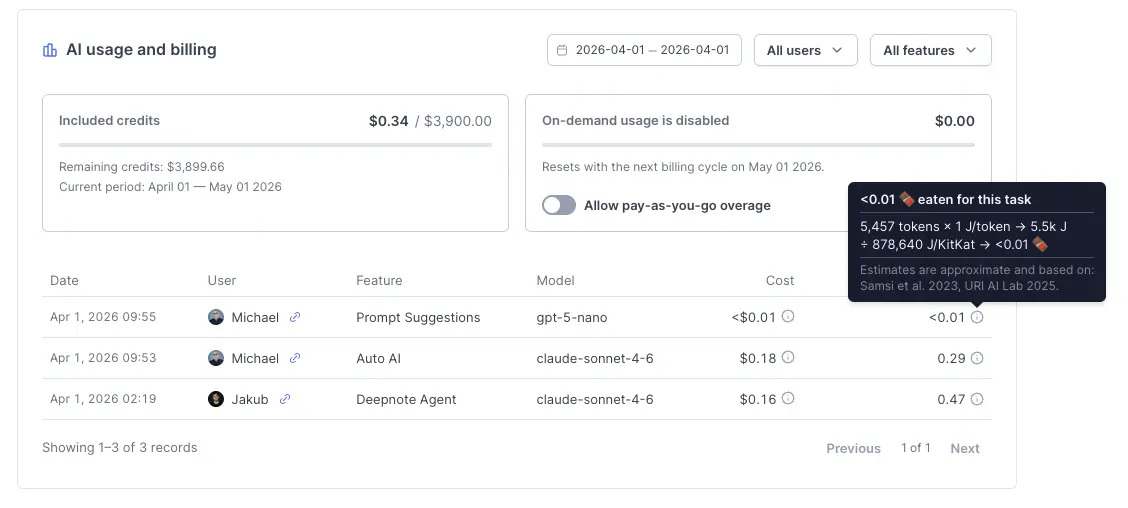Viewport: 1128px width, 508px height.
Task: Go to the Next page
Action: point(965,448)
